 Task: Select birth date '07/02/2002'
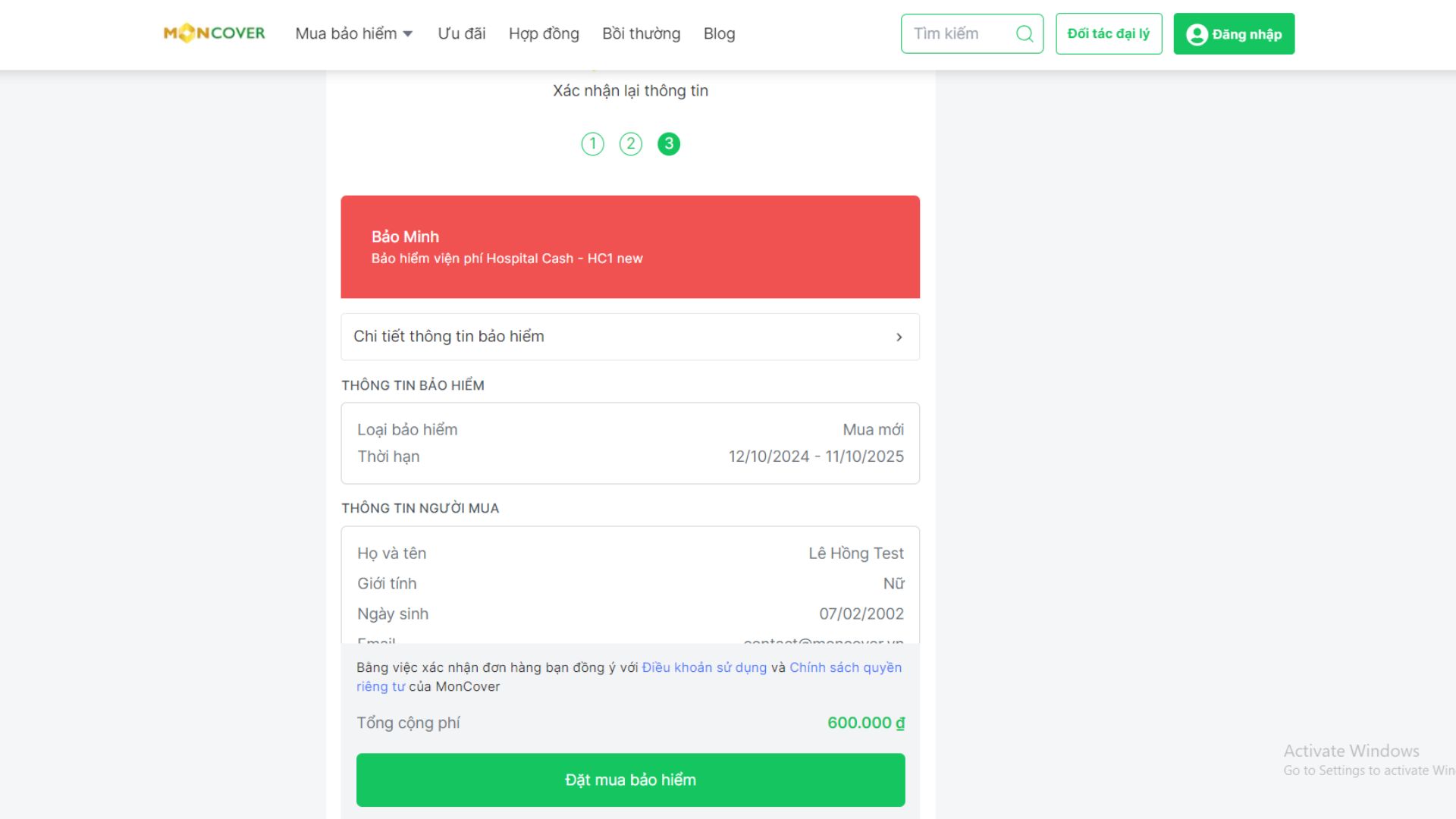[x=861, y=613]
